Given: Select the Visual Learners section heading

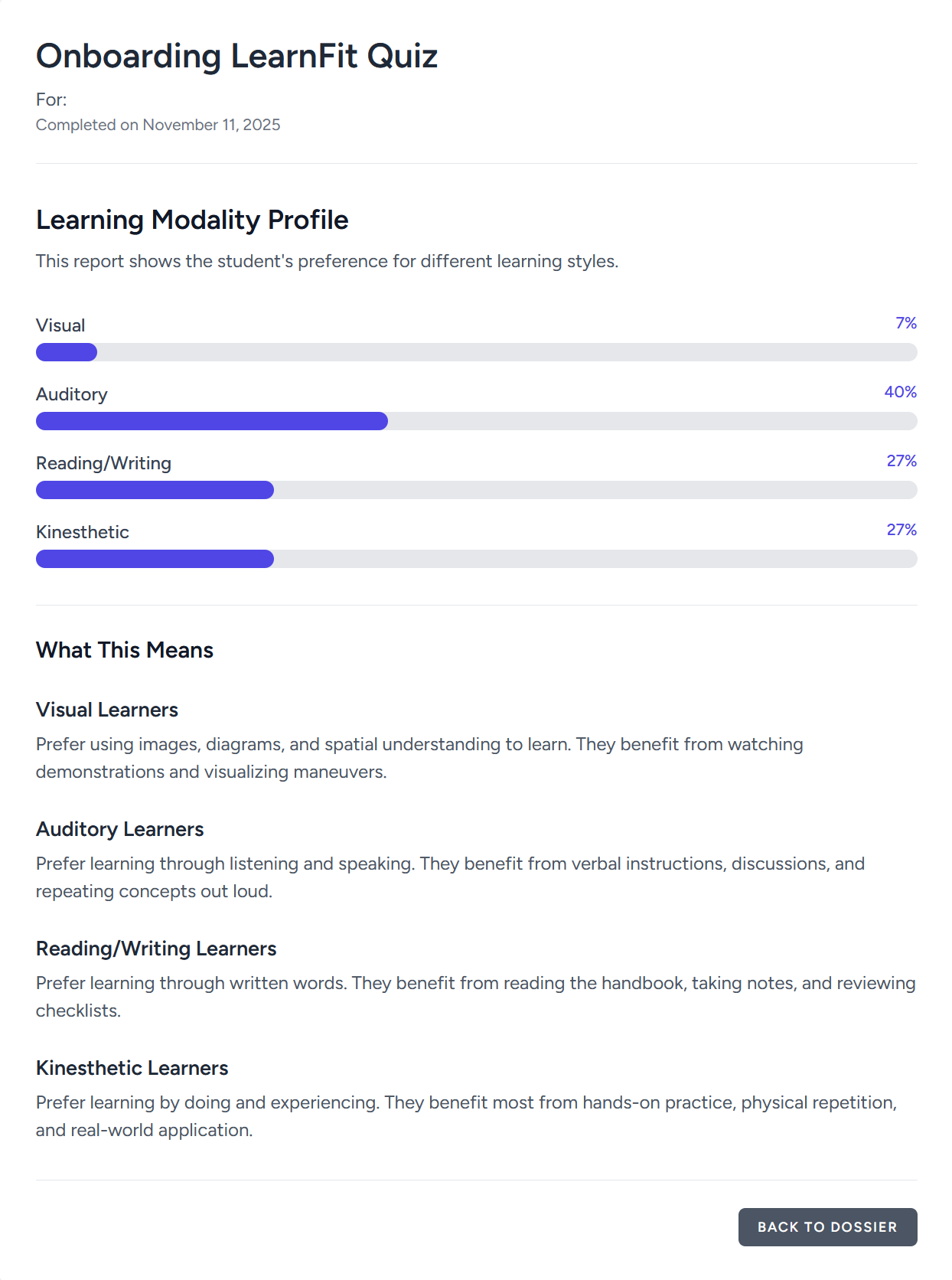Looking at the screenshot, I should tap(106, 710).
